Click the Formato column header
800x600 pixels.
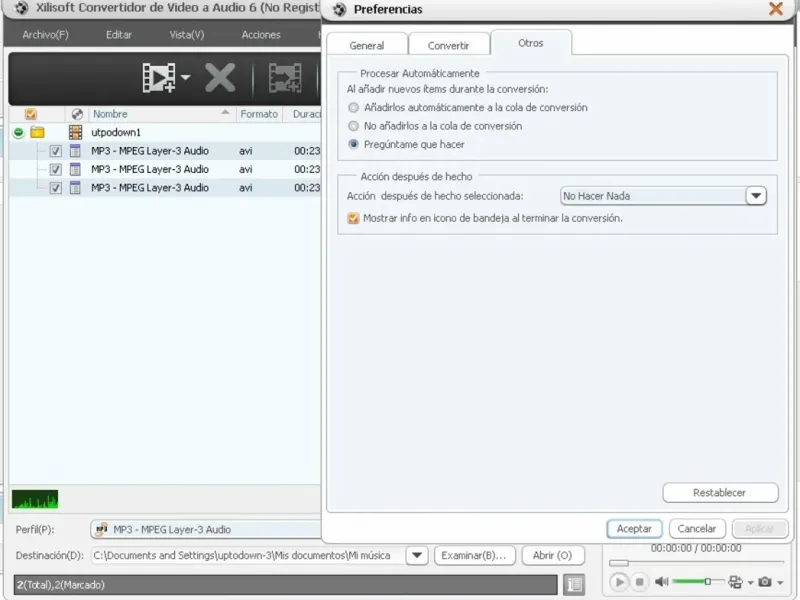259,114
